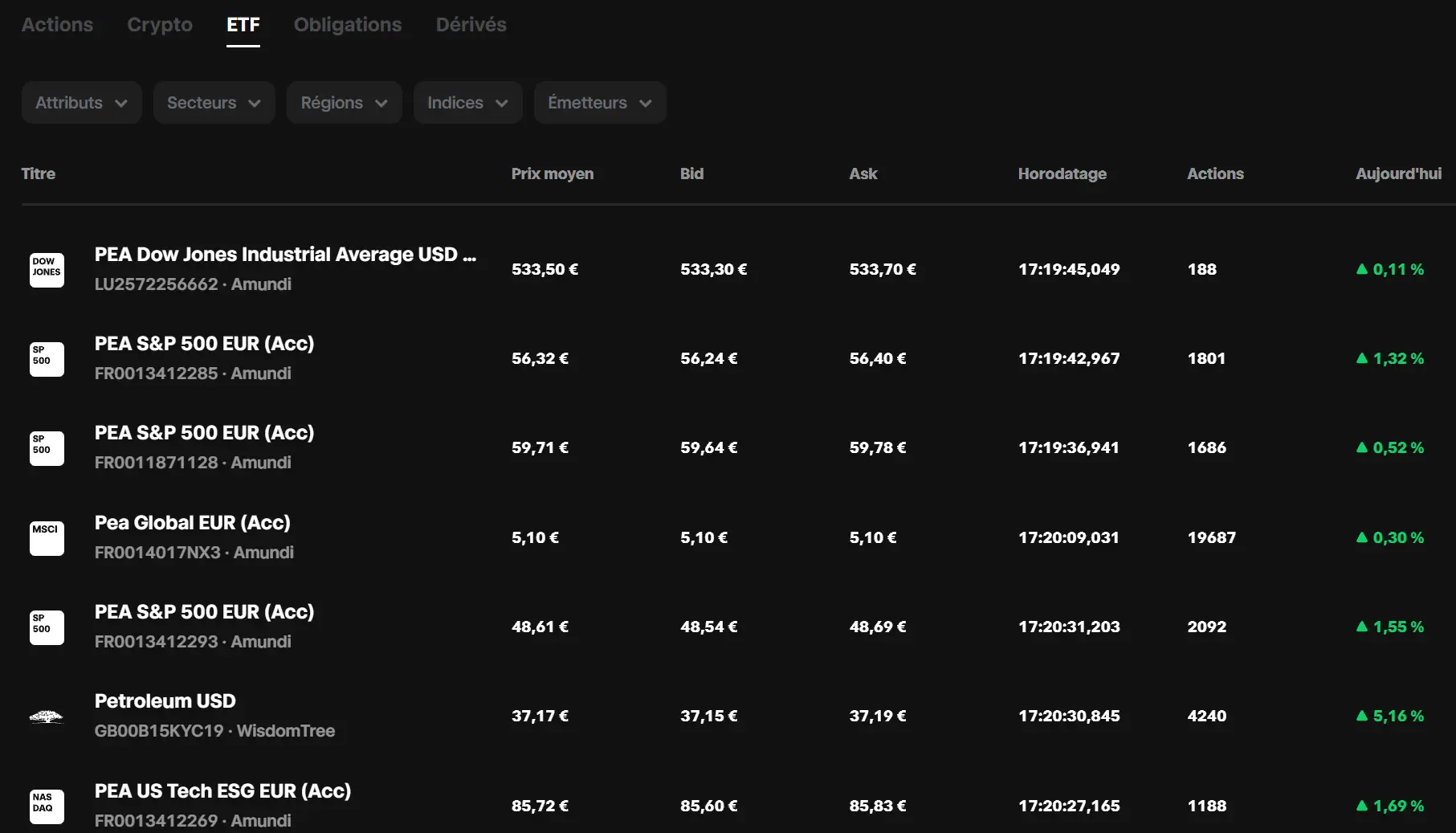Open PEA Dow Jones Industrial Average USD
The image size is (1456, 833).
285,255
